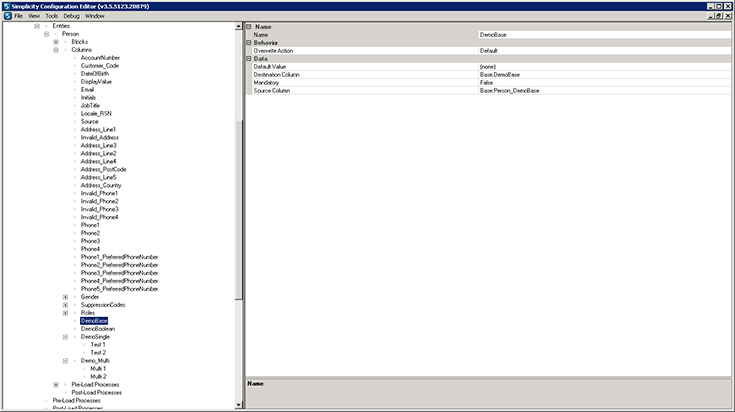This screenshot has height=412, width=735.
Task: Select the highlighted DemoBase node
Action: pyautogui.click(x=94, y=321)
